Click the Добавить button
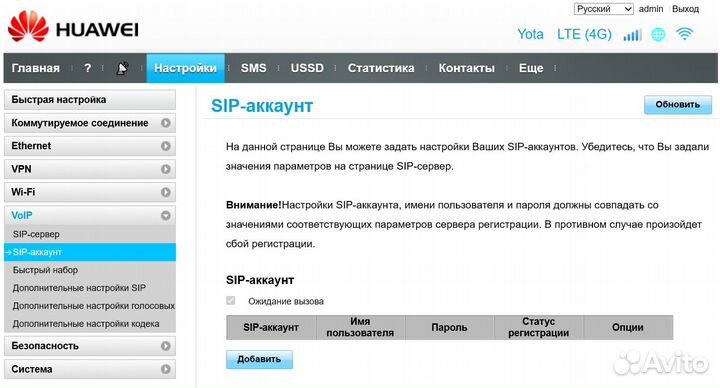 259,359
